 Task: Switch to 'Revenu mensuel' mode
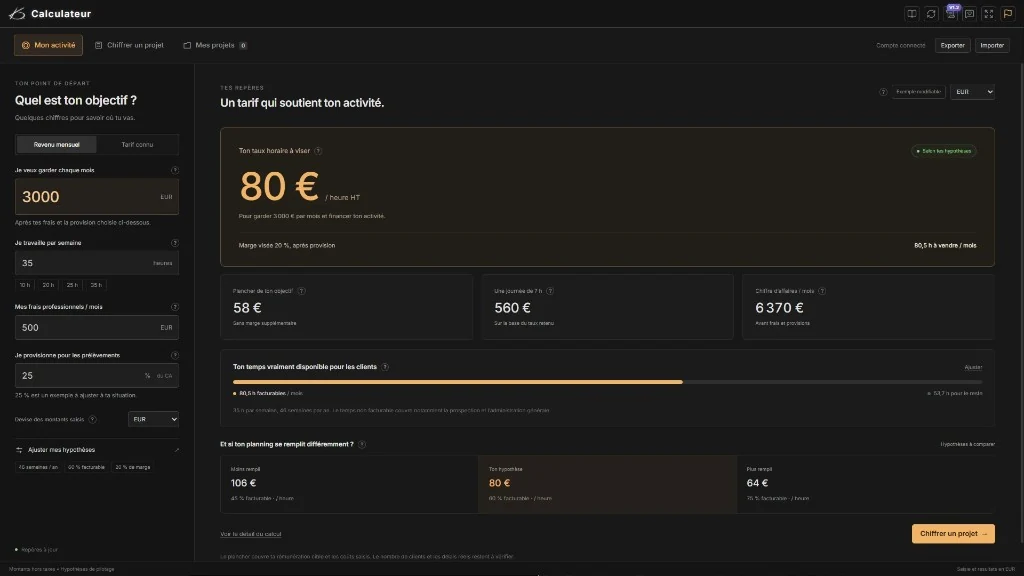(x=56, y=144)
